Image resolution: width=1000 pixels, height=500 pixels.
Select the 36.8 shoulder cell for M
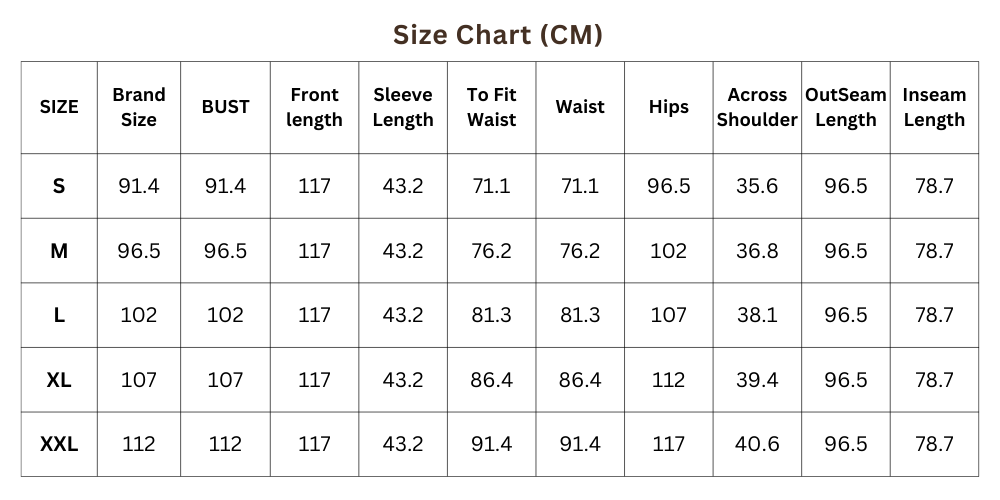pos(757,251)
